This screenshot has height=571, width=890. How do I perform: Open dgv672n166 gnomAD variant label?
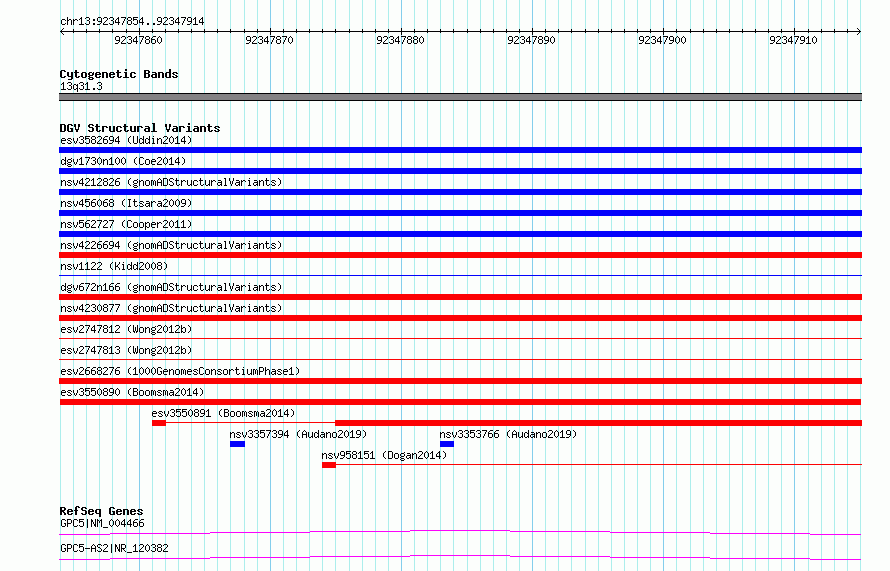[171, 287]
